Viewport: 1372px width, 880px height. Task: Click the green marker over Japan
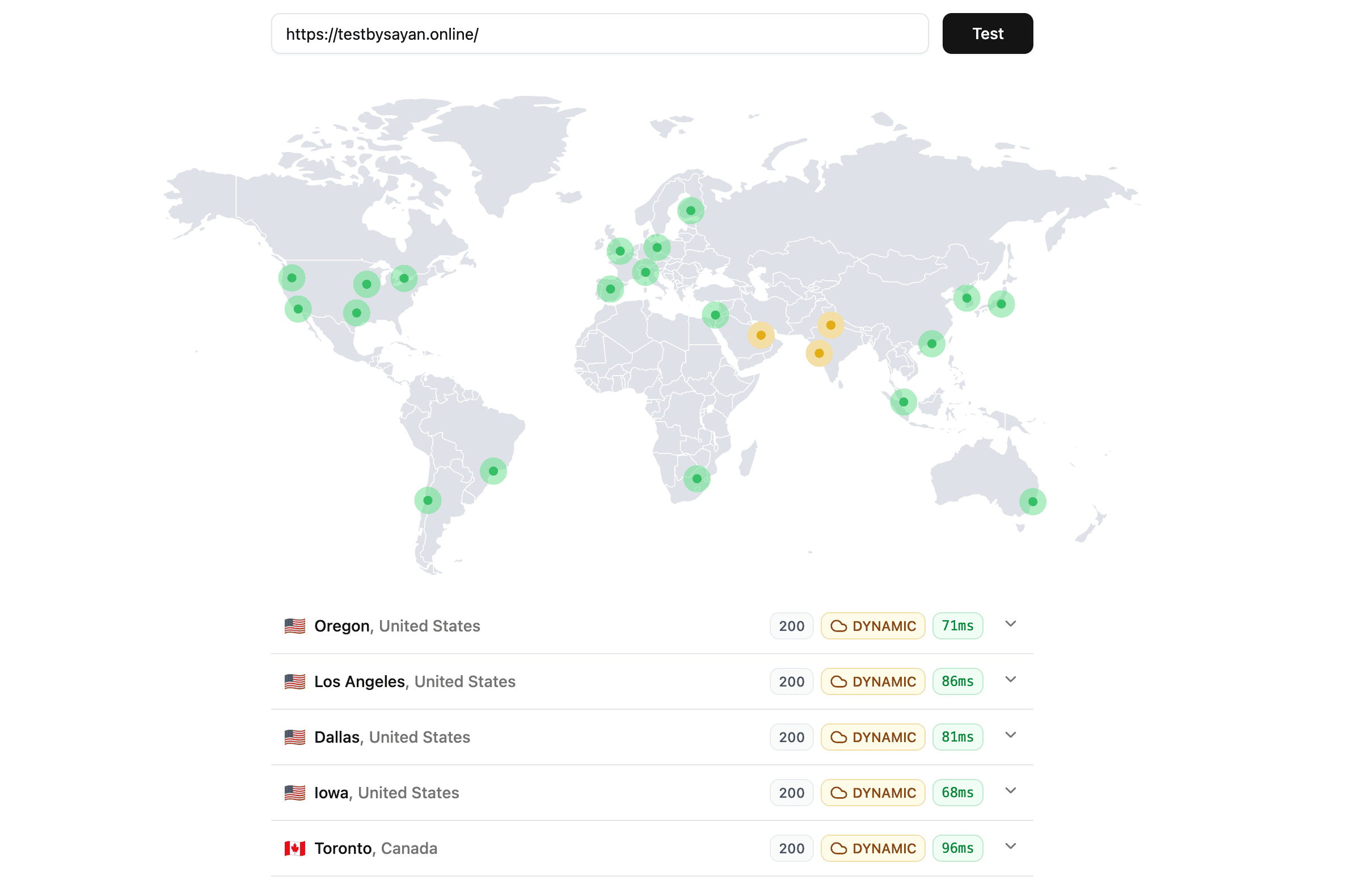(x=1000, y=304)
